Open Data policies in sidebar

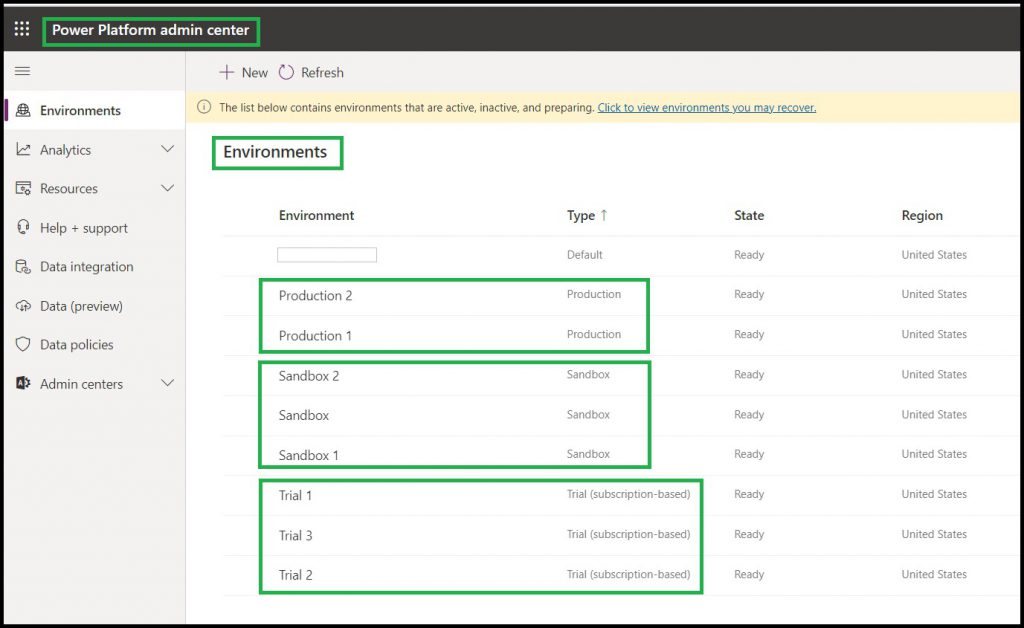point(95,345)
